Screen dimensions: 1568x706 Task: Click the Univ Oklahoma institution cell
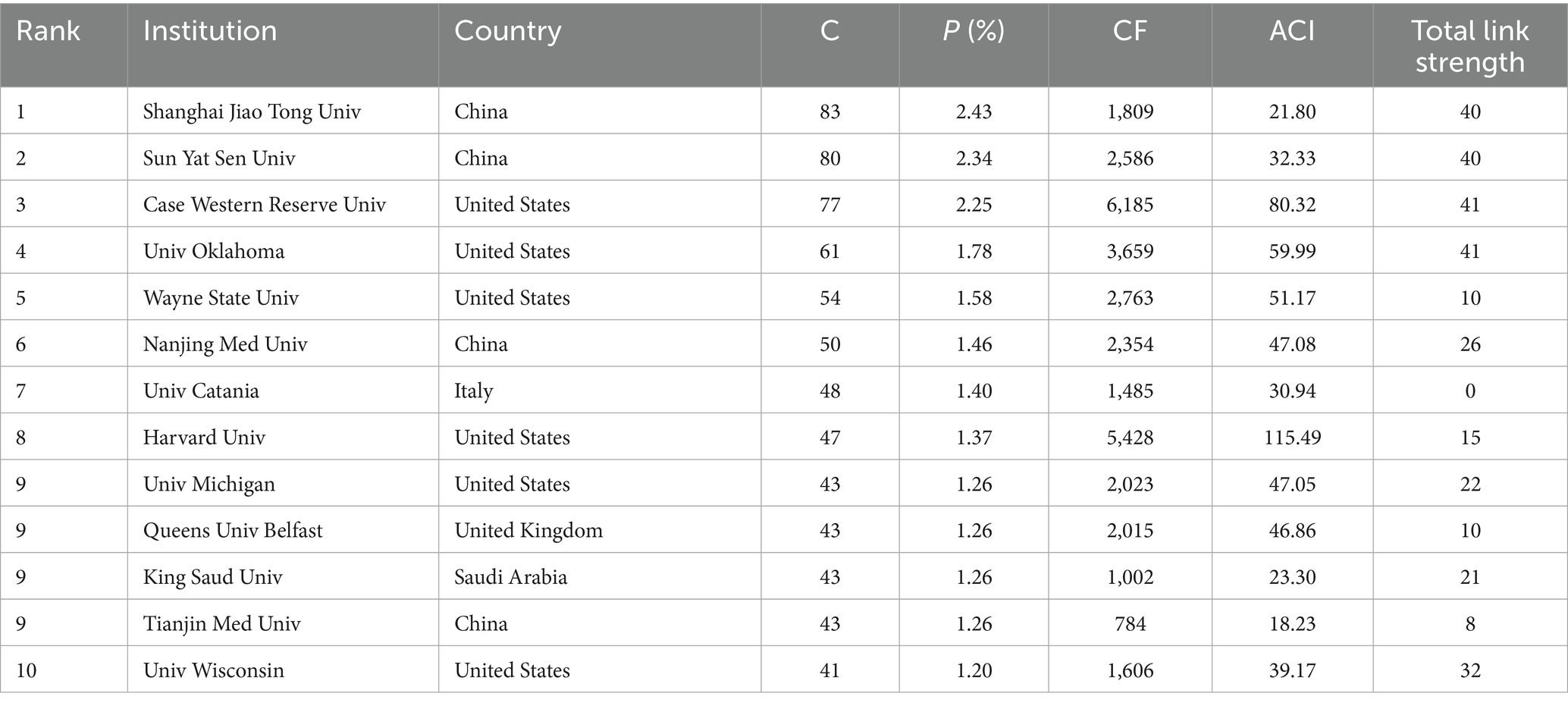214,251
